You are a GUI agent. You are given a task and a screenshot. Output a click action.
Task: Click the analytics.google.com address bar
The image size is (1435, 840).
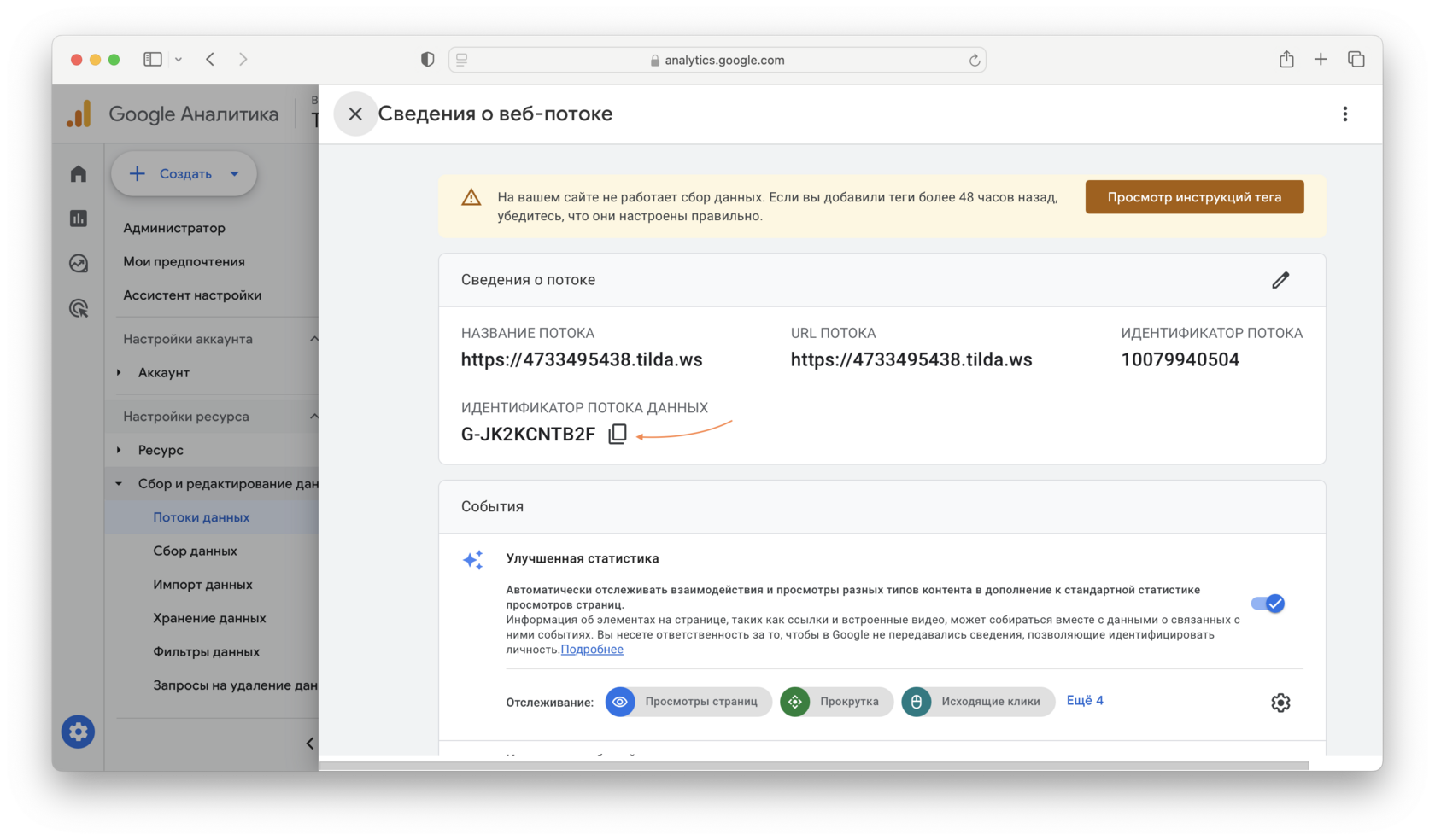(x=717, y=60)
